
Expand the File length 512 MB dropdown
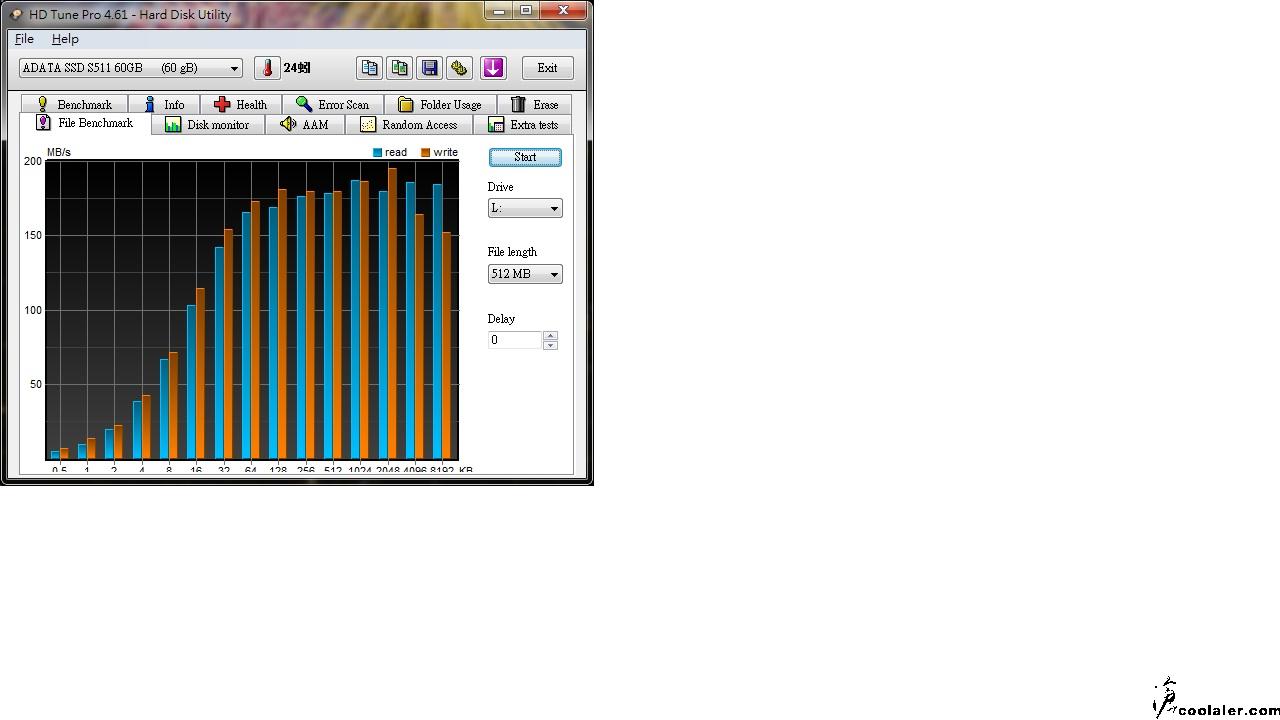coord(525,274)
